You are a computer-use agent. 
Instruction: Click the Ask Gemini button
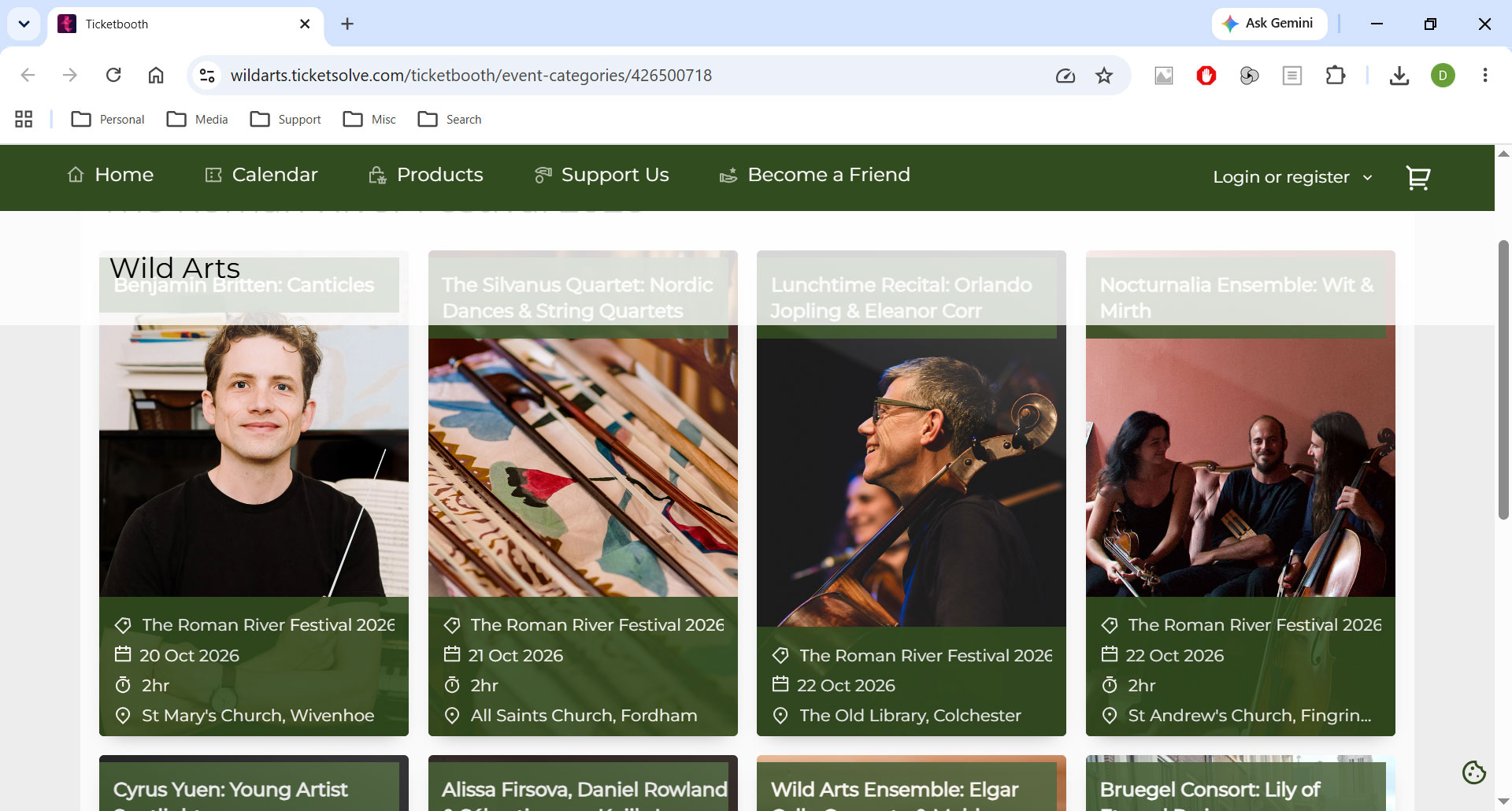[1269, 24]
